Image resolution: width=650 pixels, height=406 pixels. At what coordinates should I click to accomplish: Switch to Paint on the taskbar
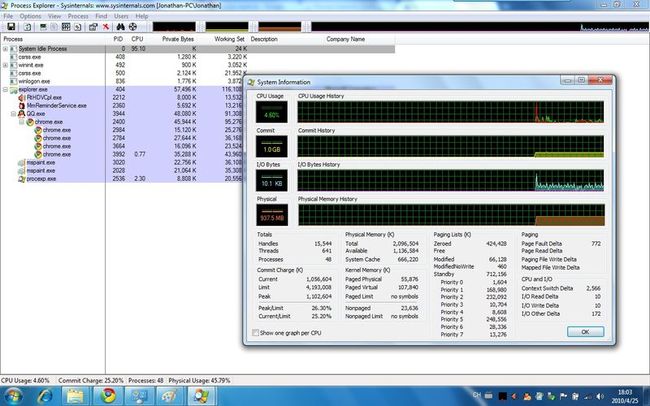click(x=170, y=396)
